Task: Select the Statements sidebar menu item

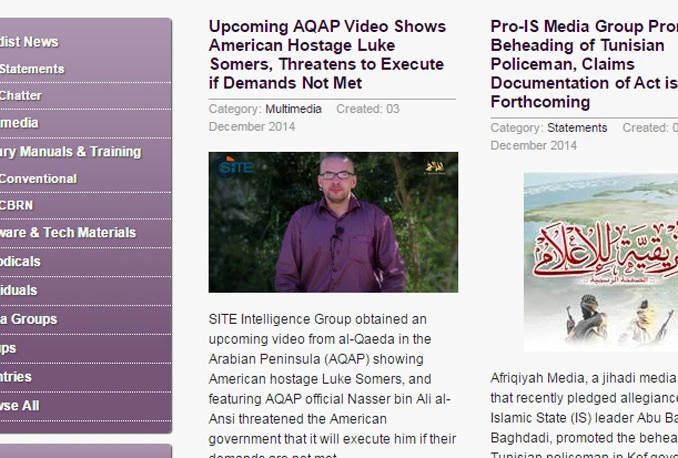Action: (x=32, y=69)
